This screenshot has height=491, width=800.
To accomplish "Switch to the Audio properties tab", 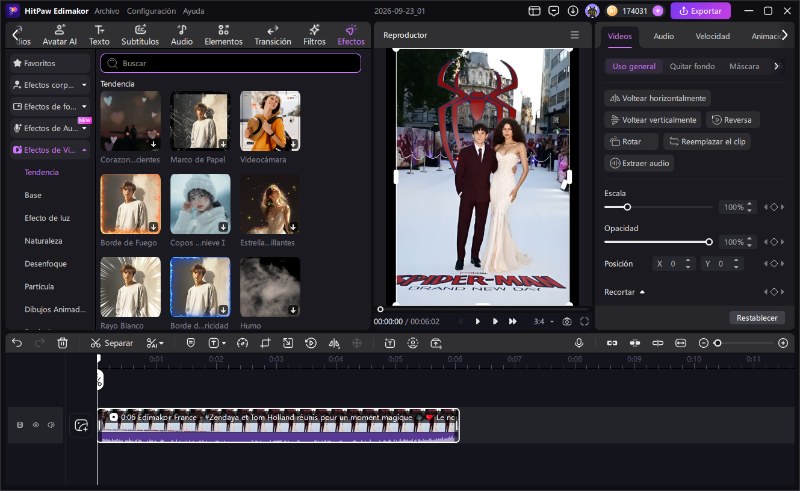I will pos(663,36).
